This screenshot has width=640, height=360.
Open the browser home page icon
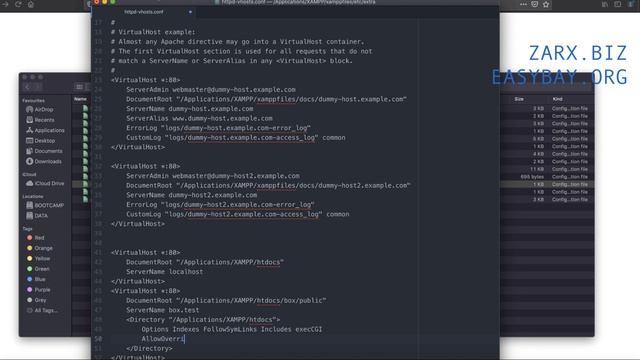coord(31,4)
